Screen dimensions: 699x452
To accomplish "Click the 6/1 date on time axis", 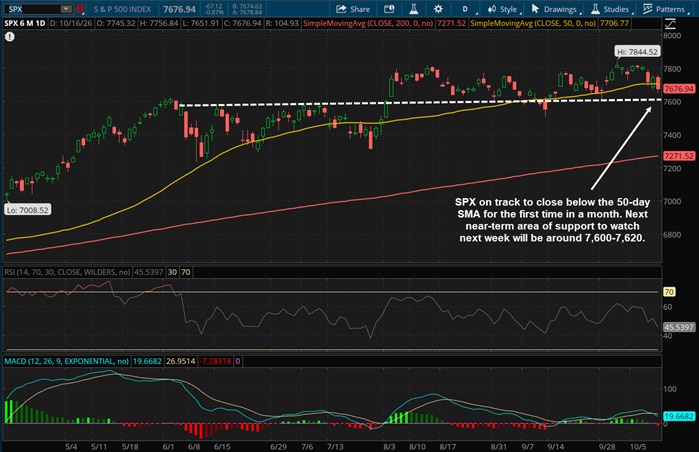I will pos(168,446).
